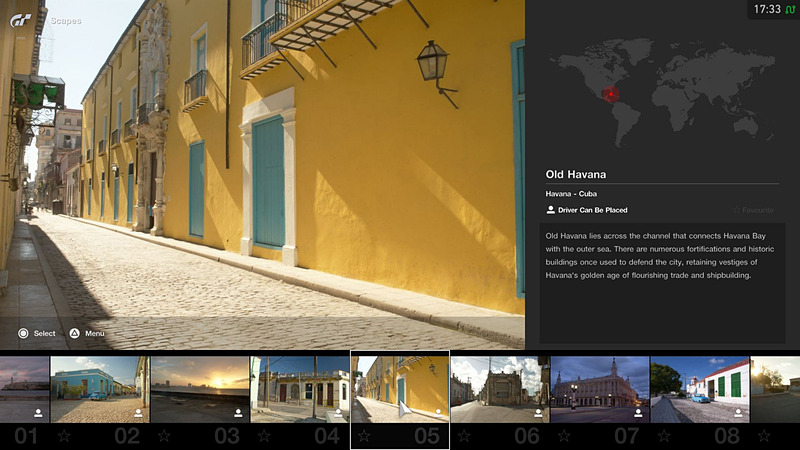The width and height of the screenshot is (800, 450).
Task: Click driver icon on thumbnail 07
Action: coord(638,413)
